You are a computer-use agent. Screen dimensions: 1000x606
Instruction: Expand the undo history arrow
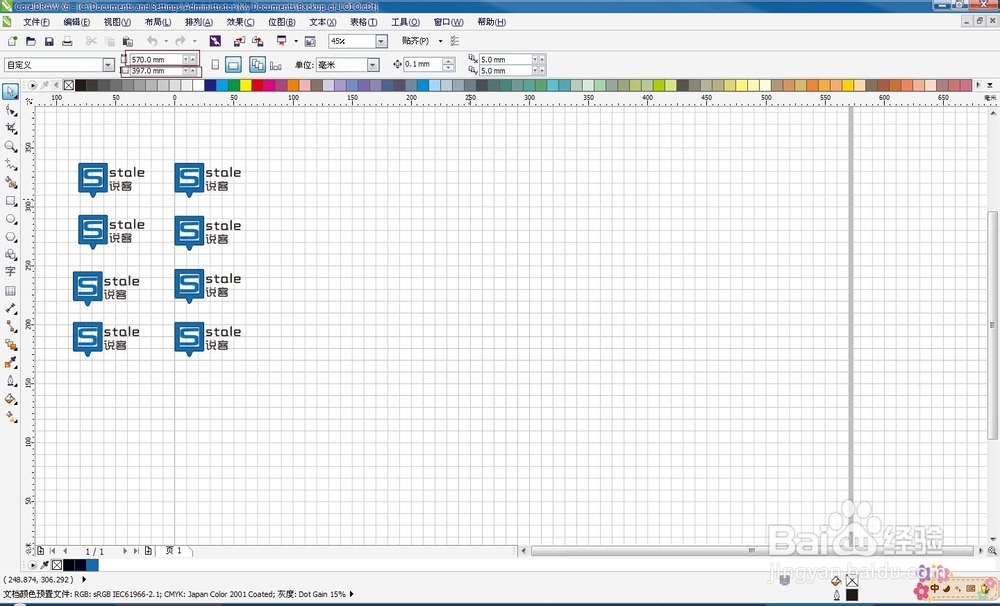(166, 41)
